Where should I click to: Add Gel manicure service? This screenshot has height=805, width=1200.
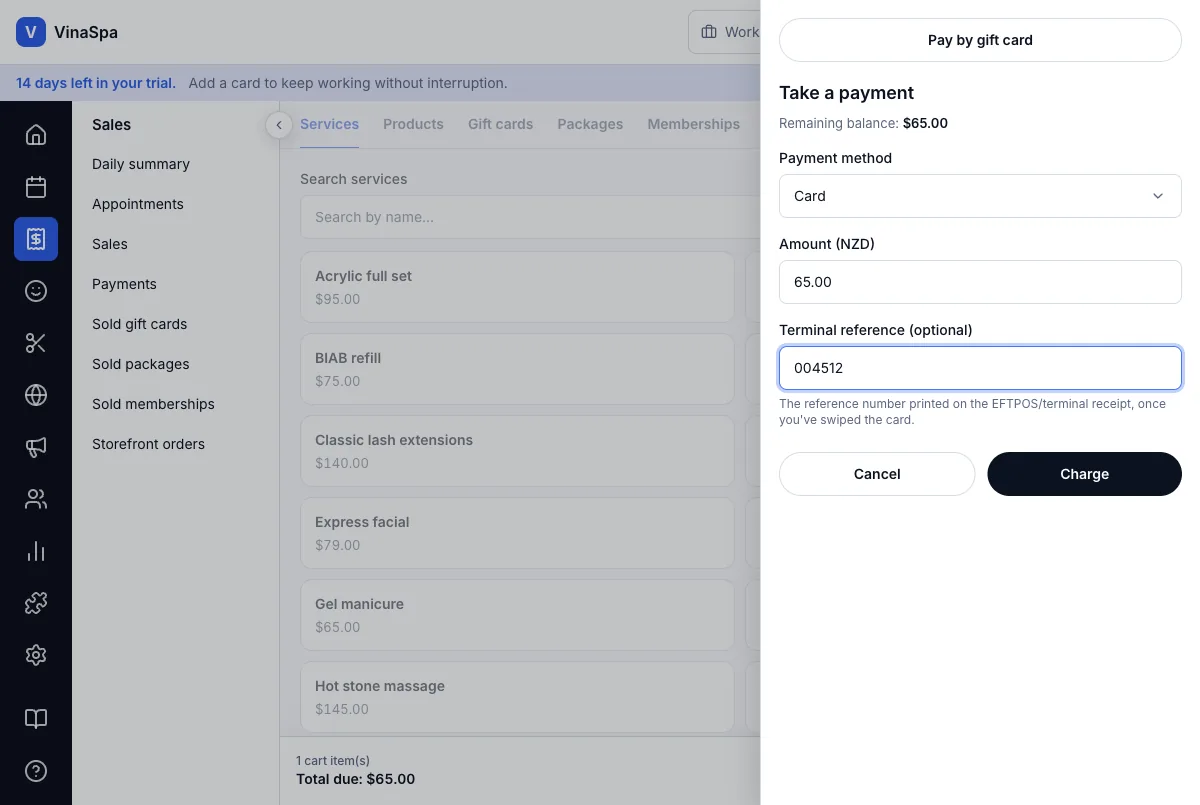pyautogui.click(x=517, y=615)
